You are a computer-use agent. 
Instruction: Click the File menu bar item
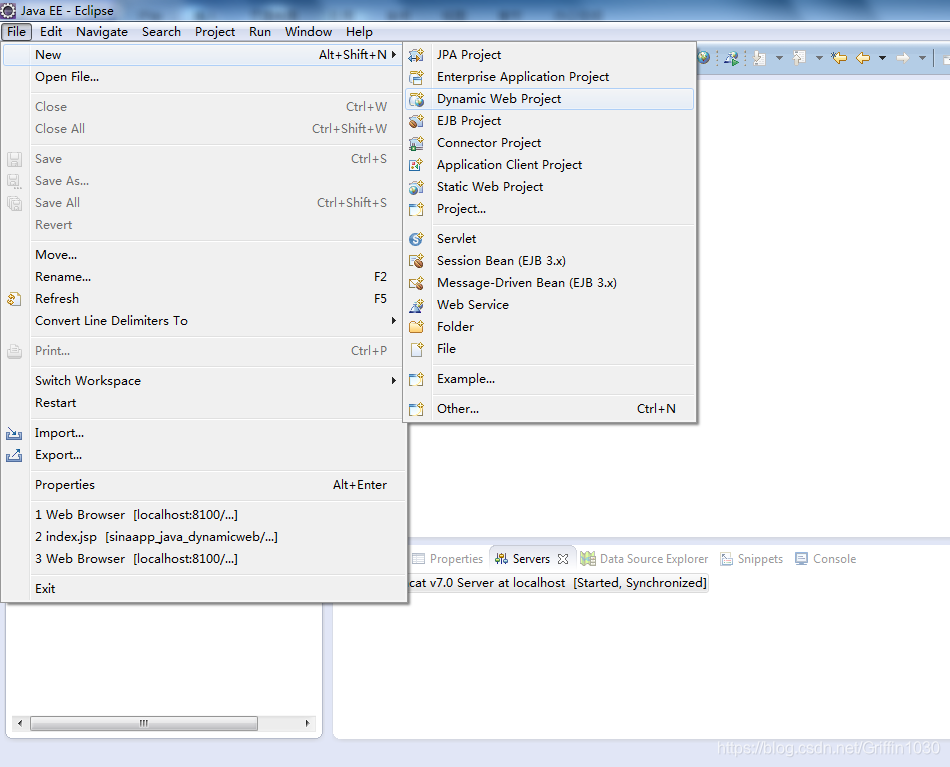[x=16, y=32]
